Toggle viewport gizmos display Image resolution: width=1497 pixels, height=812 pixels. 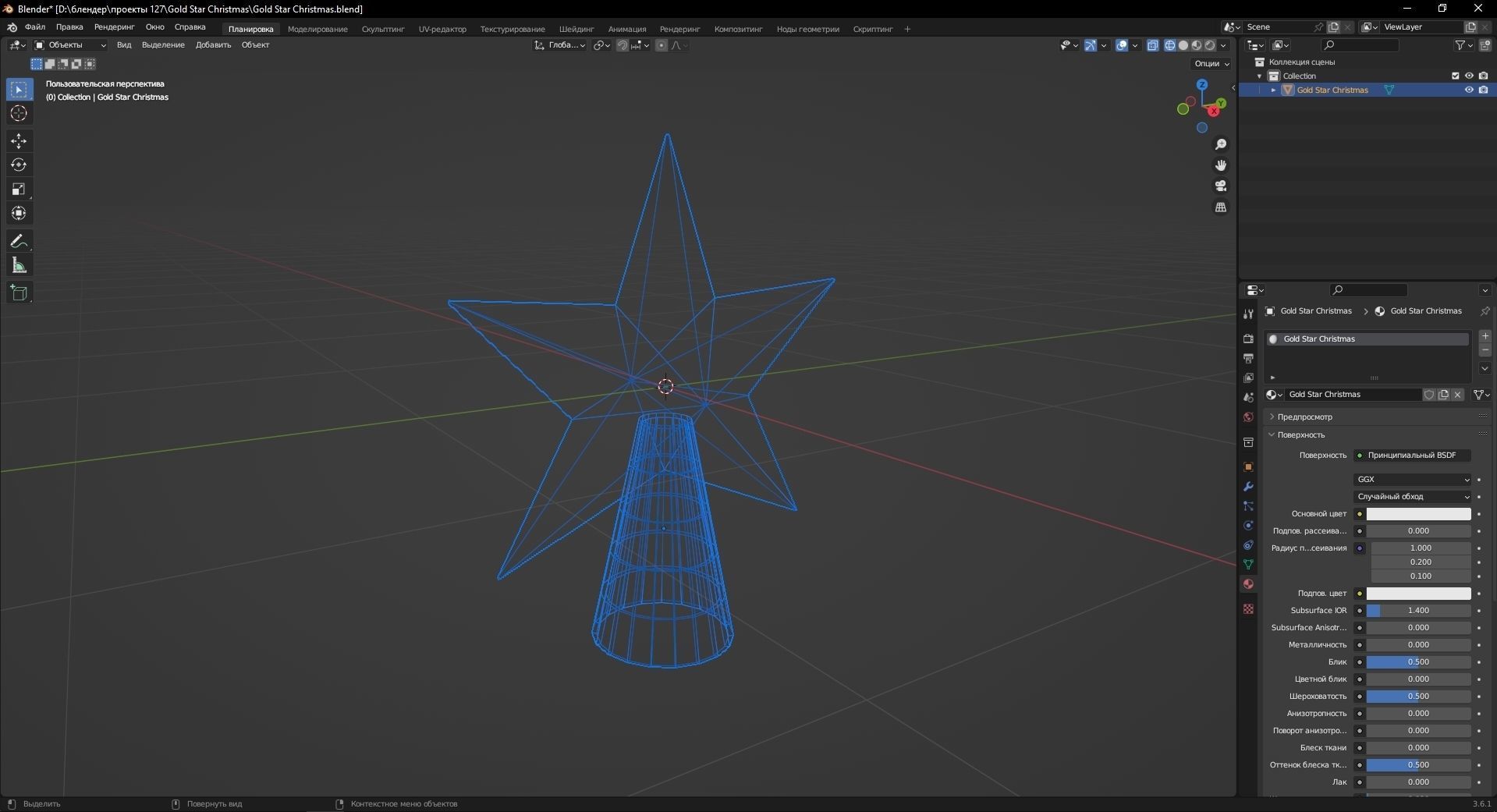[1091, 45]
